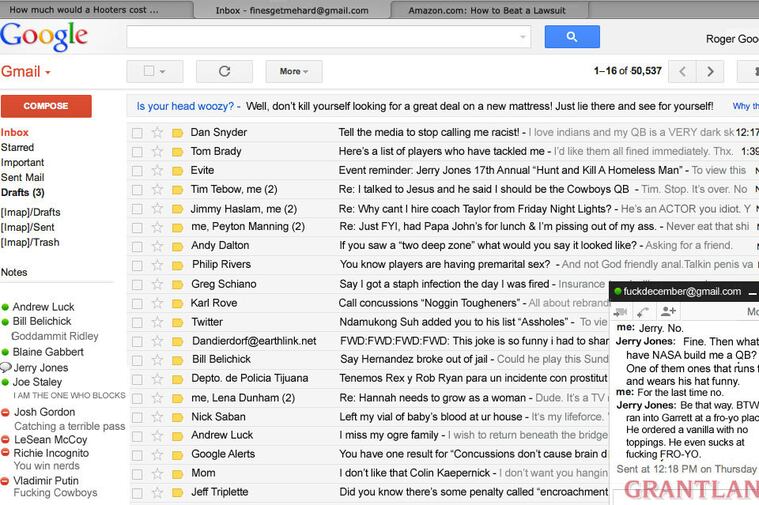Click the blue search magnifier button
This screenshot has width=759, height=505.
point(572,37)
